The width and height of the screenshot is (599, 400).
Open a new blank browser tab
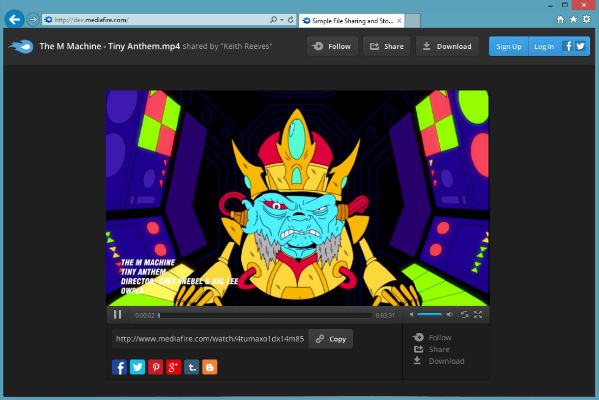(x=413, y=21)
